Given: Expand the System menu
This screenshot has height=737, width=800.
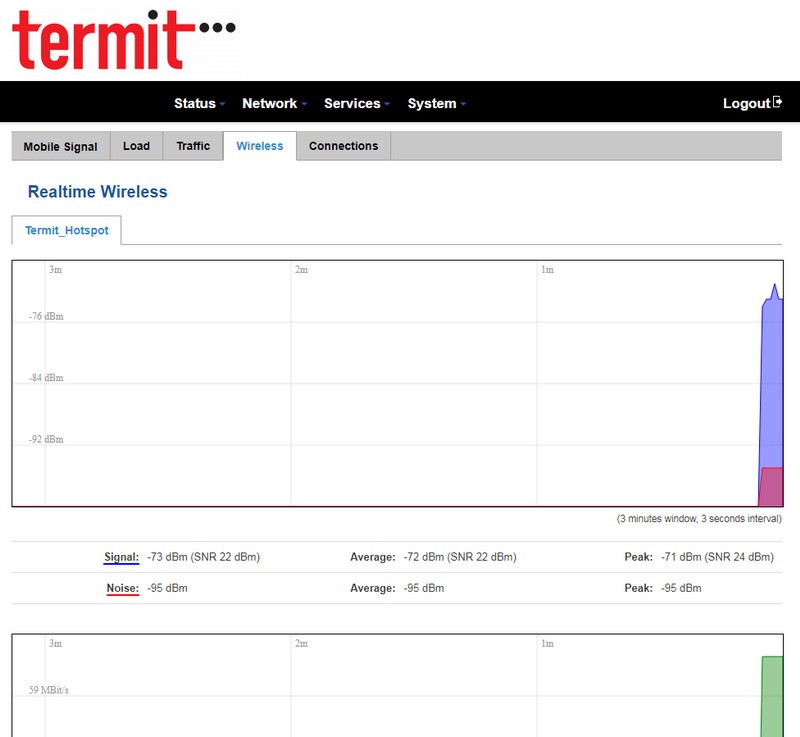Looking at the screenshot, I should click(436, 104).
